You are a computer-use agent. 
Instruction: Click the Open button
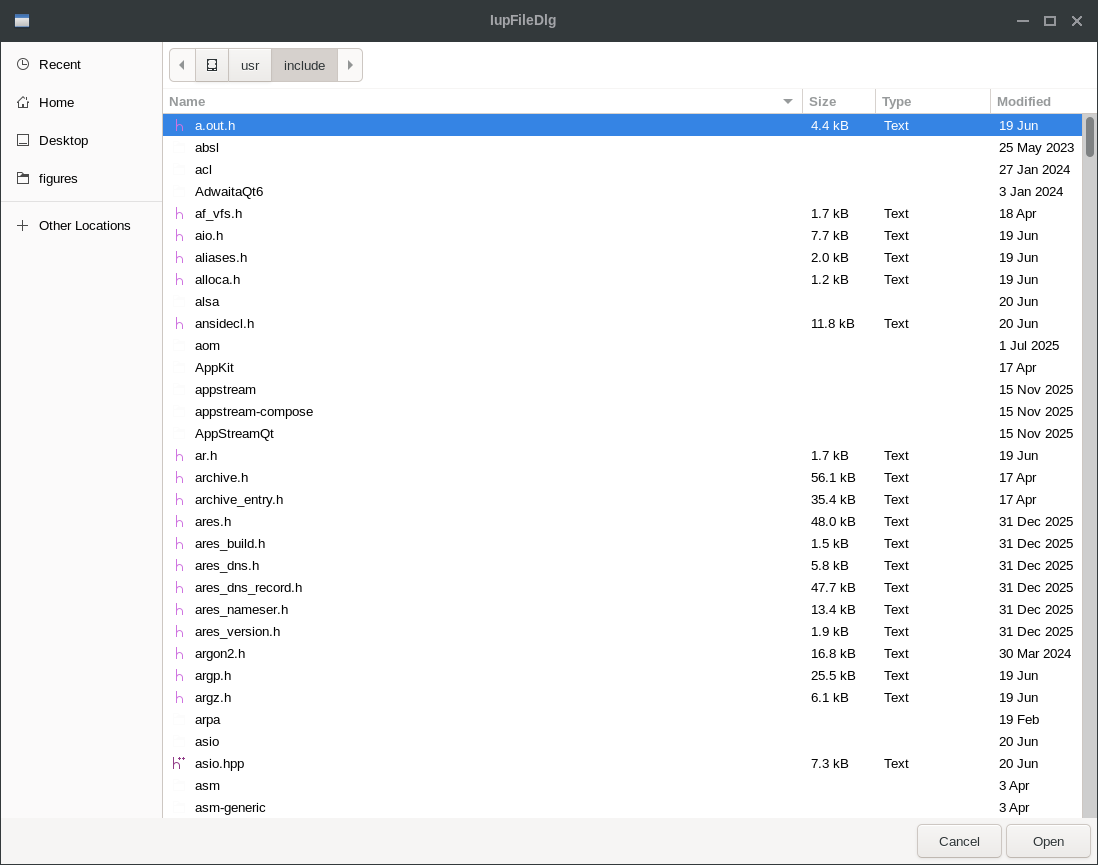pos(1048,841)
